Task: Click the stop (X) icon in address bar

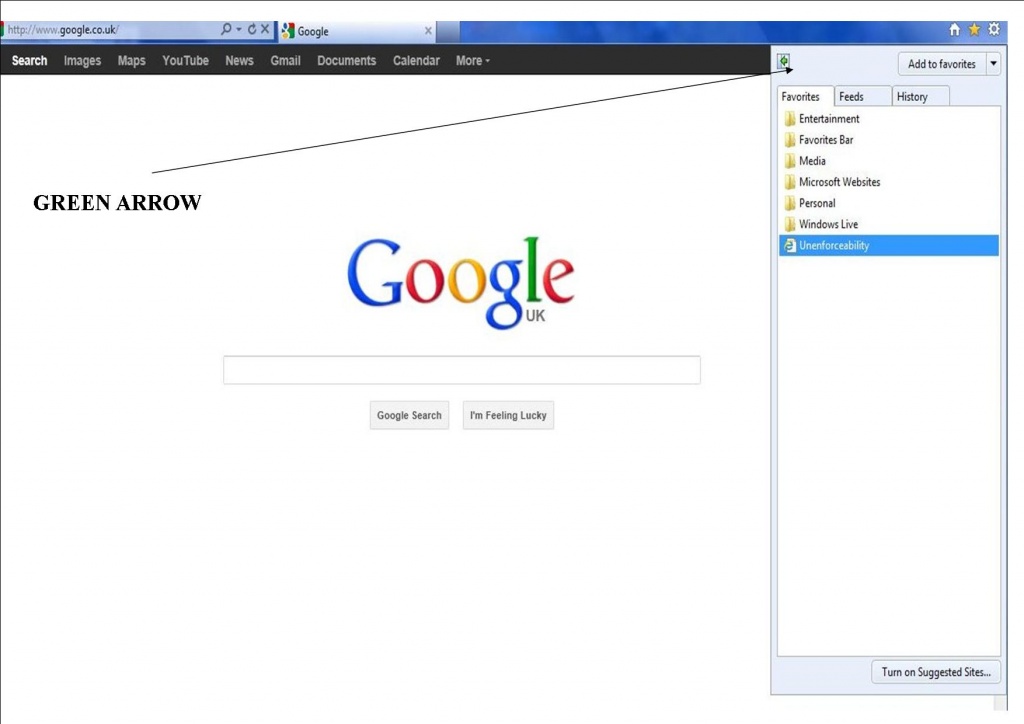Action: [x=265, y=30]
